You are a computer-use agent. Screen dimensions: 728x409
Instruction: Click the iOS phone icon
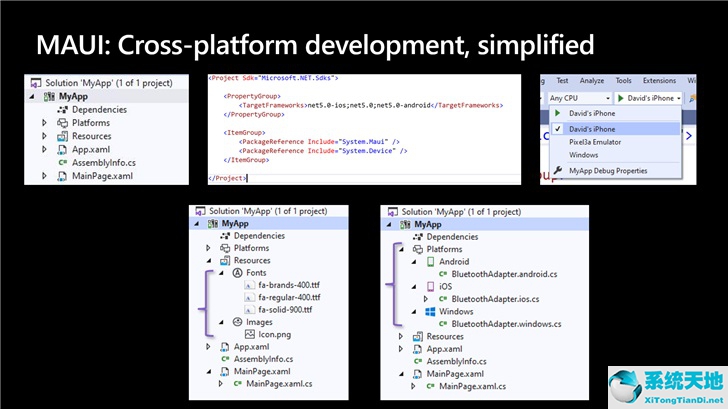(x=430, y=286)
